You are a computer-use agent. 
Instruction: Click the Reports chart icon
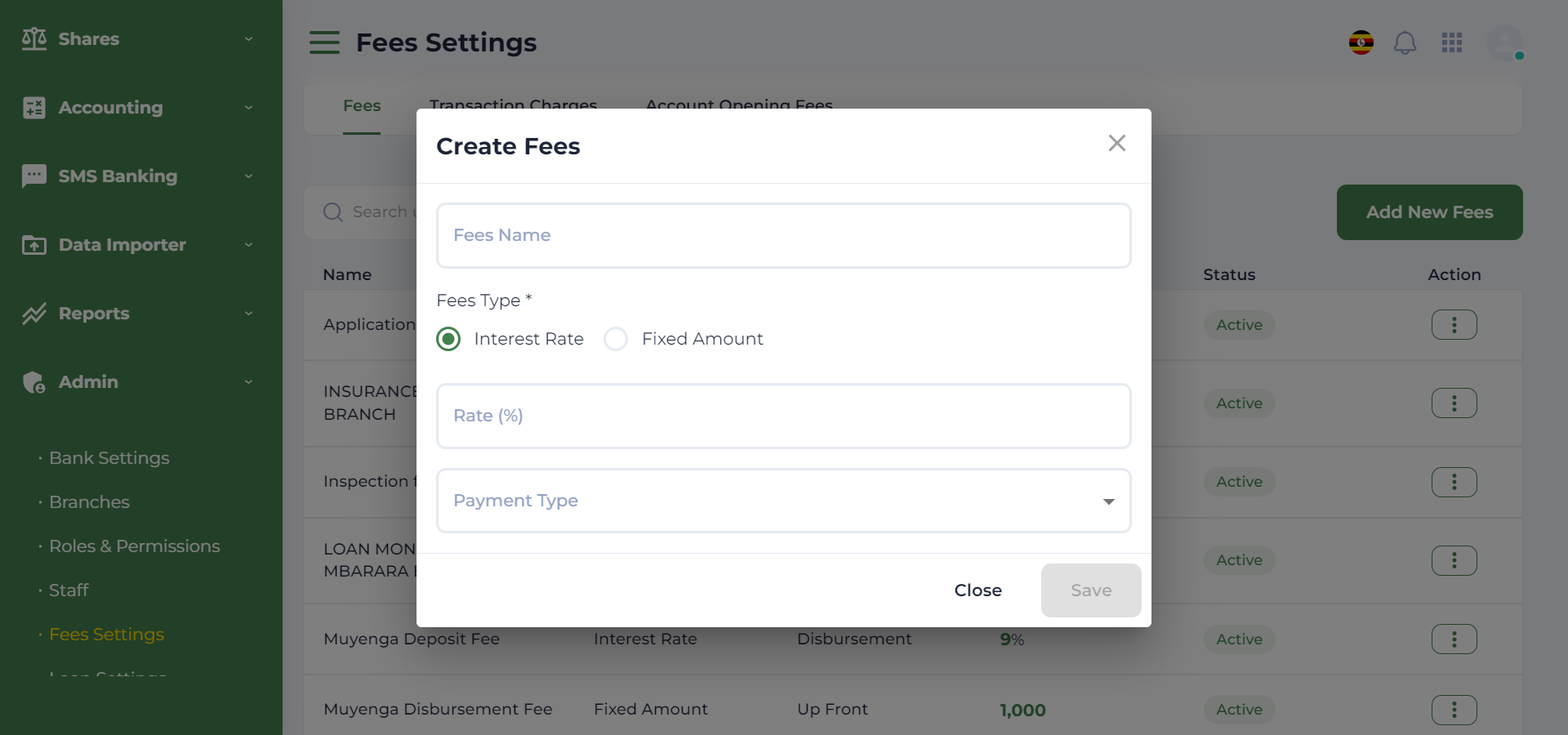[x=34, y=314]
